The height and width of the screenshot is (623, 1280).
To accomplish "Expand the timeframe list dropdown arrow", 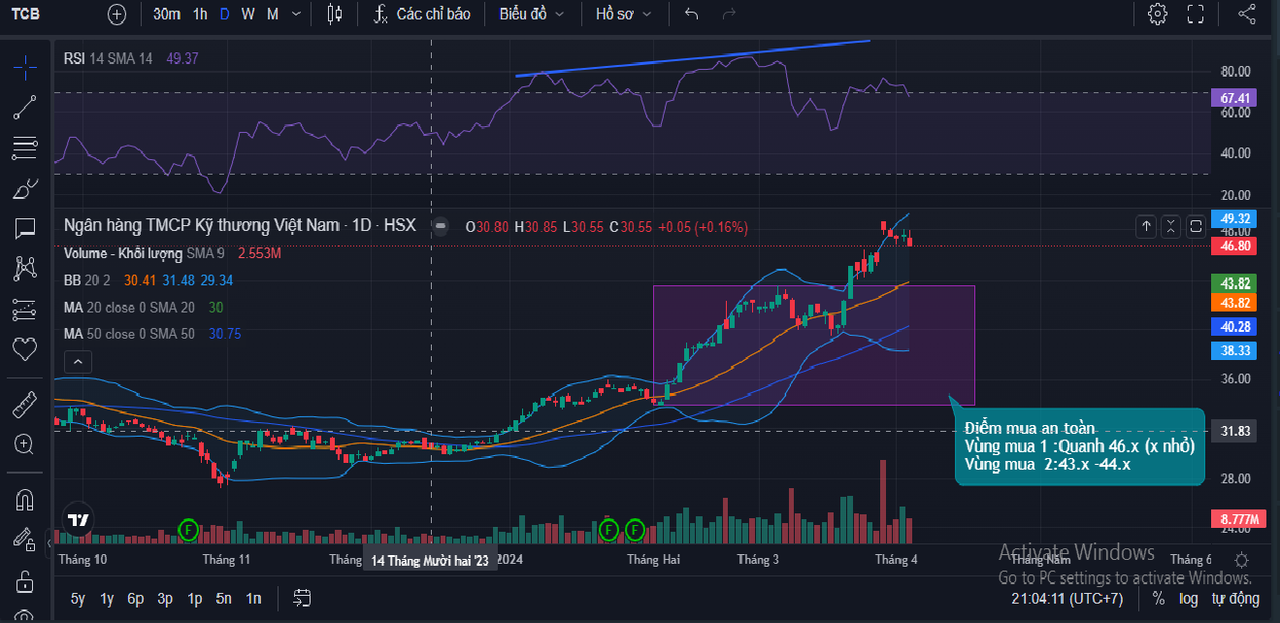I will [x=297, y=14].
